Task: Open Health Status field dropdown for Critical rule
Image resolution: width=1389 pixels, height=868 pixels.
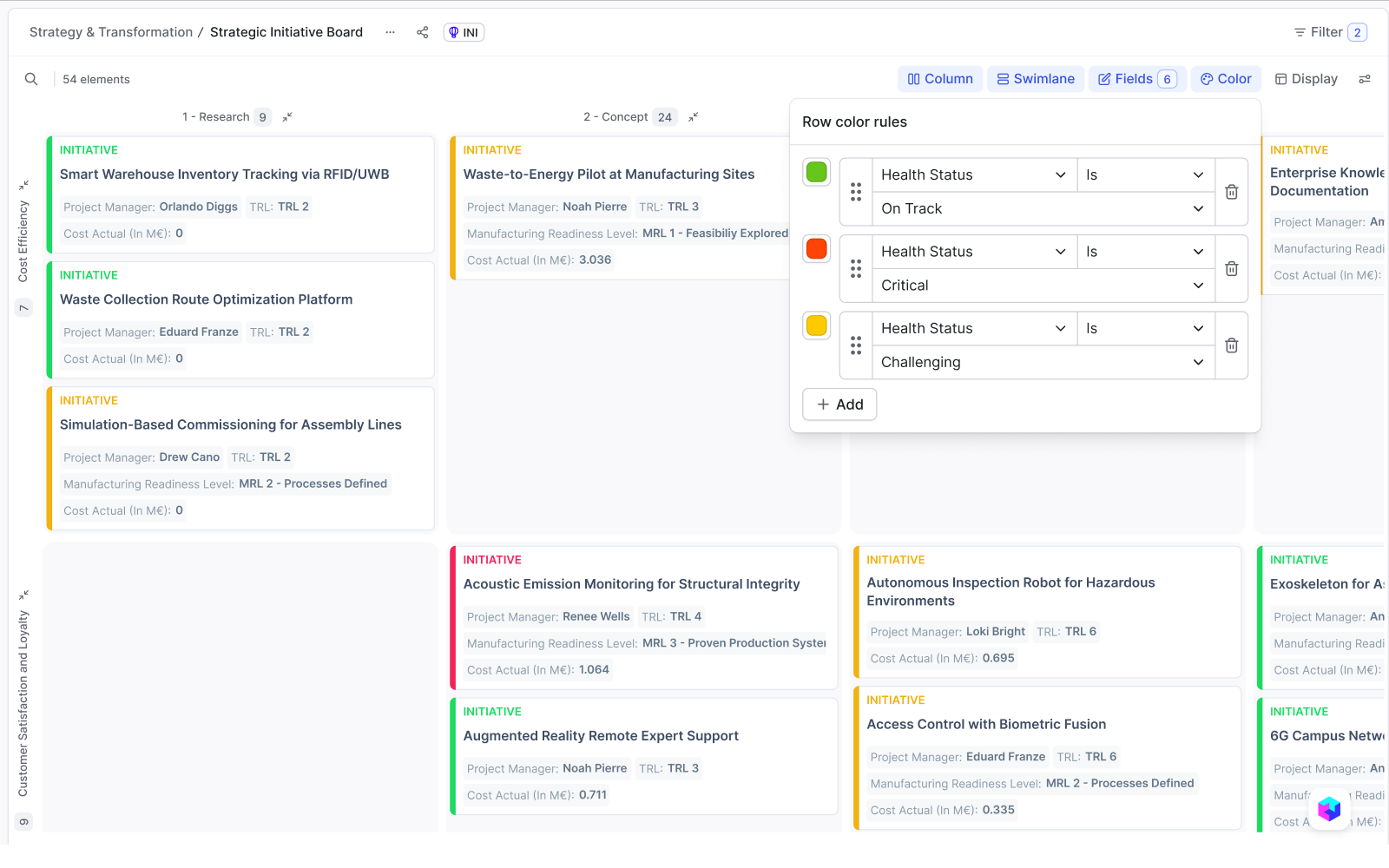Action: click(x=974, y=252)
